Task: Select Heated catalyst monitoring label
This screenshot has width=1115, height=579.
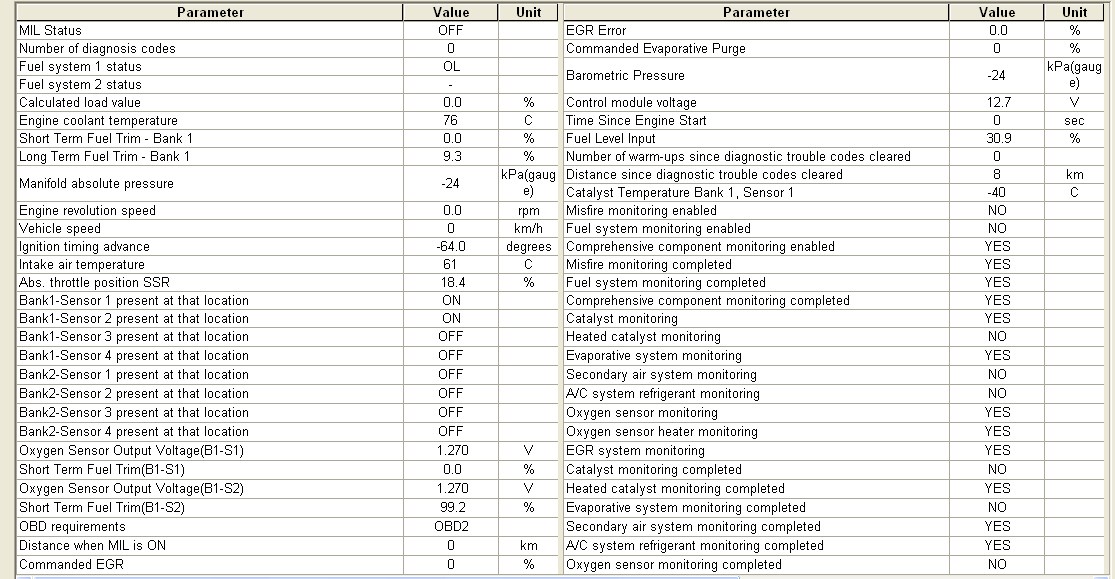Action: (644, 337)
